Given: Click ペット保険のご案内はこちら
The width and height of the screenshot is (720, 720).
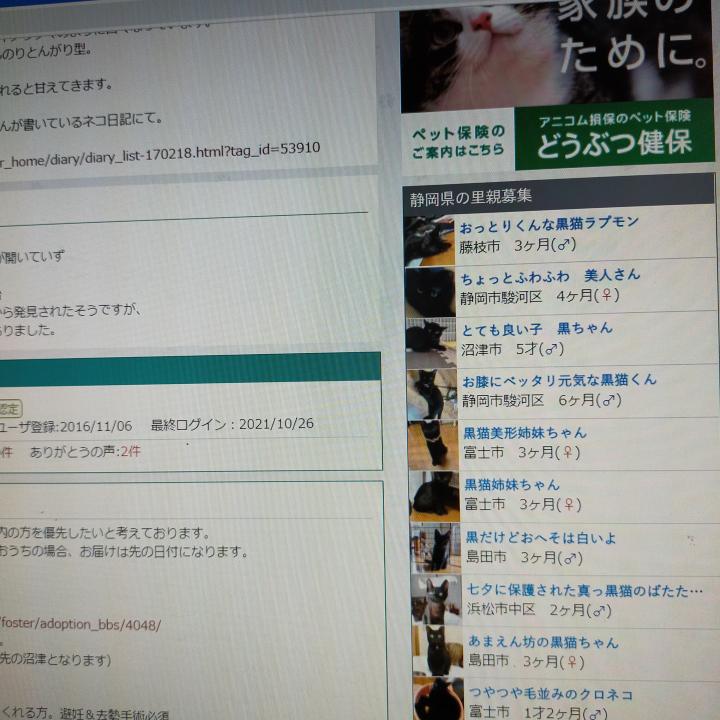Looking at the screenshot, I should coord(458,142).
